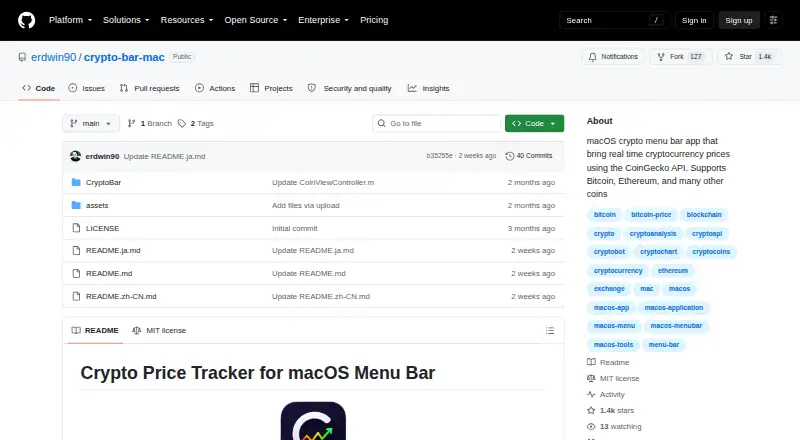Star the repository with star icon

click(729, 56)
